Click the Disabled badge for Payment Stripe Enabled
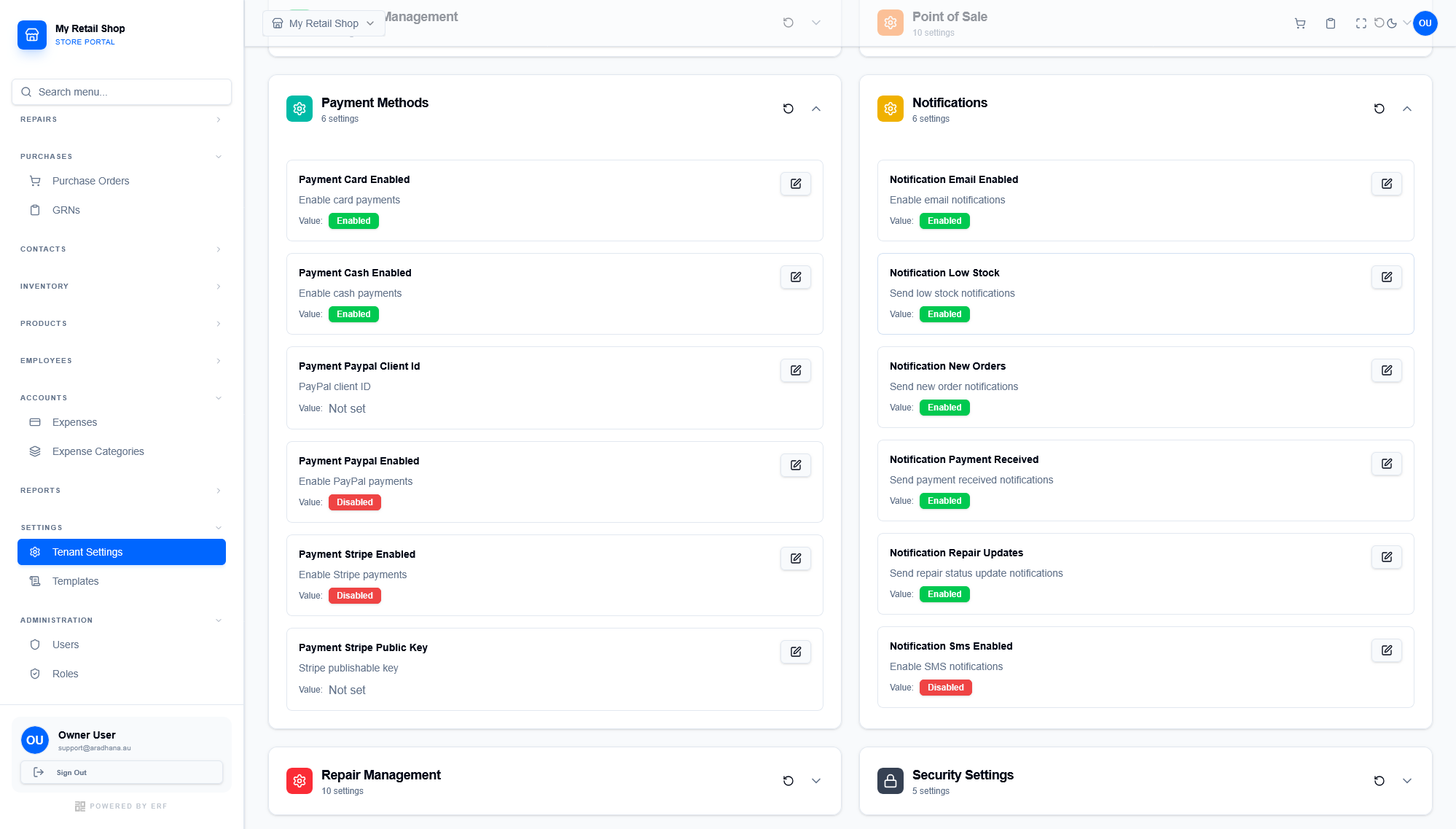 coord(355,596)
